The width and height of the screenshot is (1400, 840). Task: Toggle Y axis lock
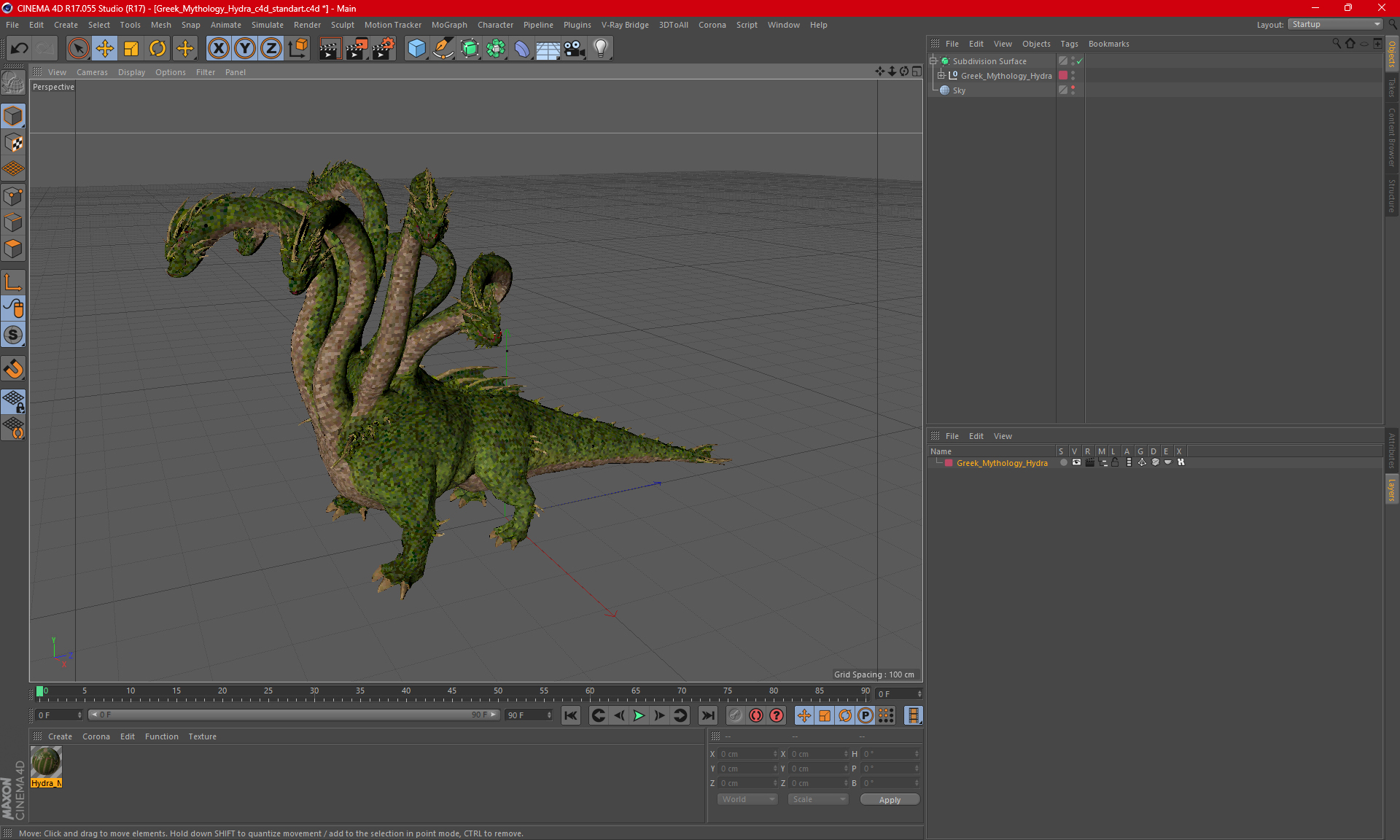click(245, 49)
